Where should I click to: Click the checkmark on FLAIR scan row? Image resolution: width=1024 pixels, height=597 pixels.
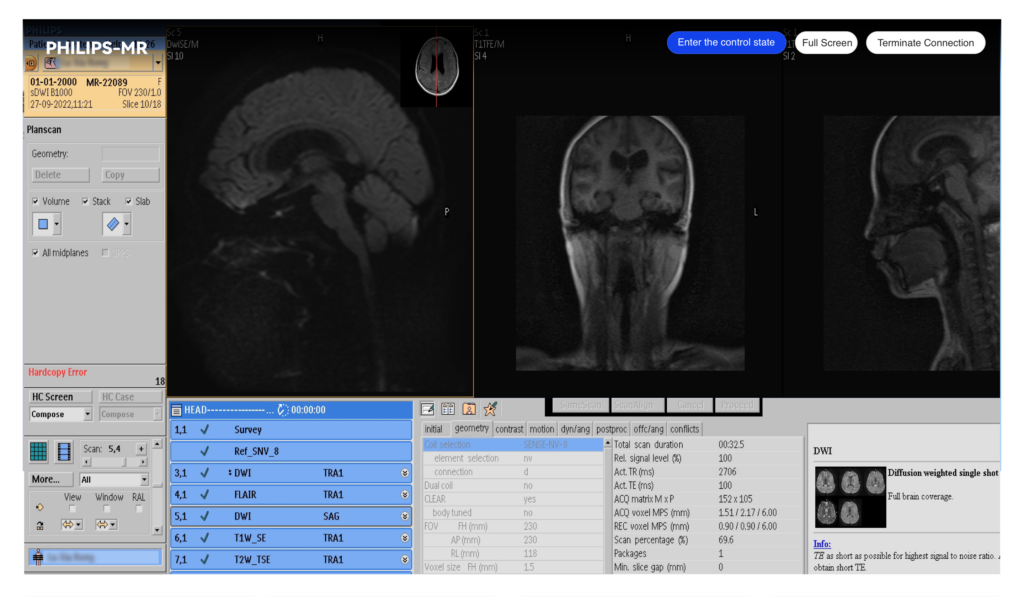(x=204, y=494)
